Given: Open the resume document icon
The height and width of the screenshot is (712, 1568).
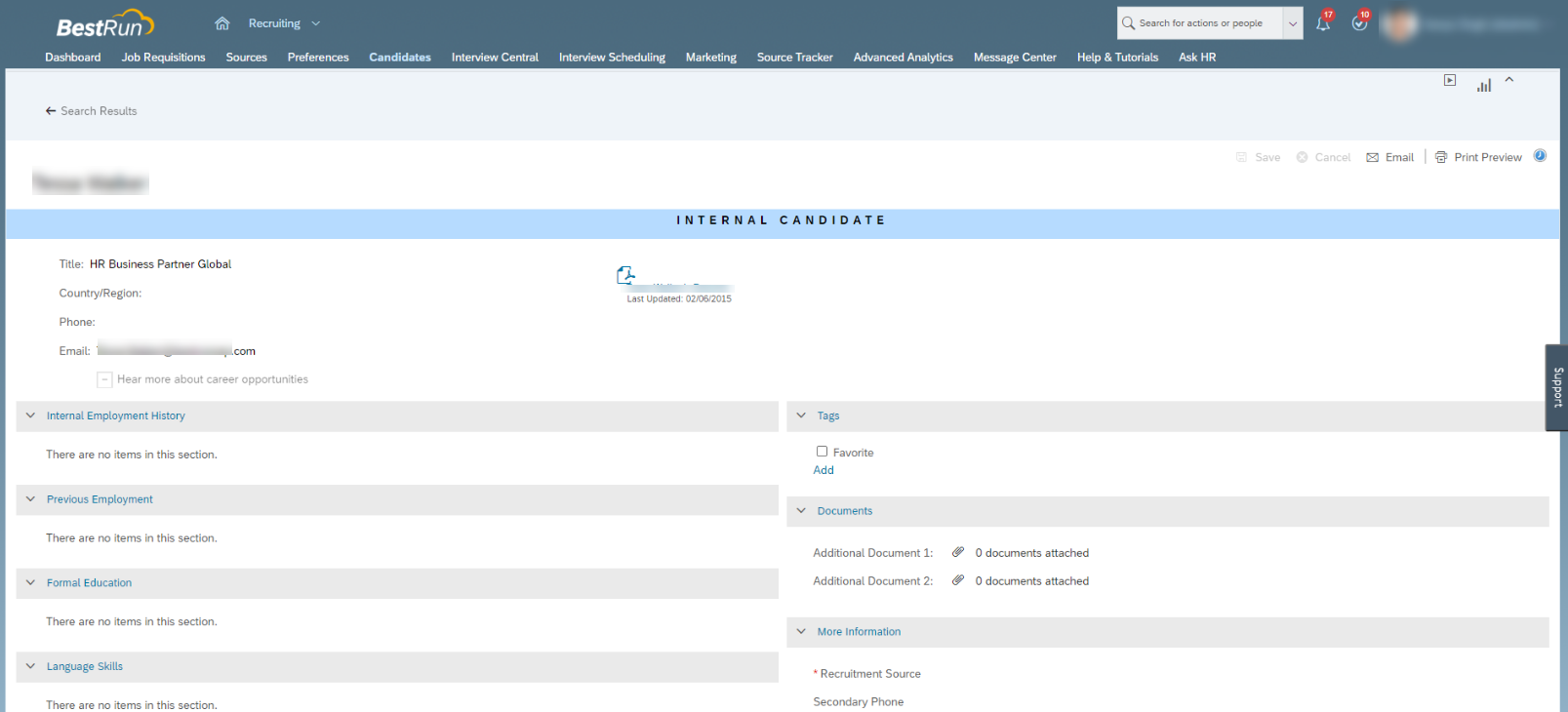Looking at the screenshot, I should tap(625, 276).
